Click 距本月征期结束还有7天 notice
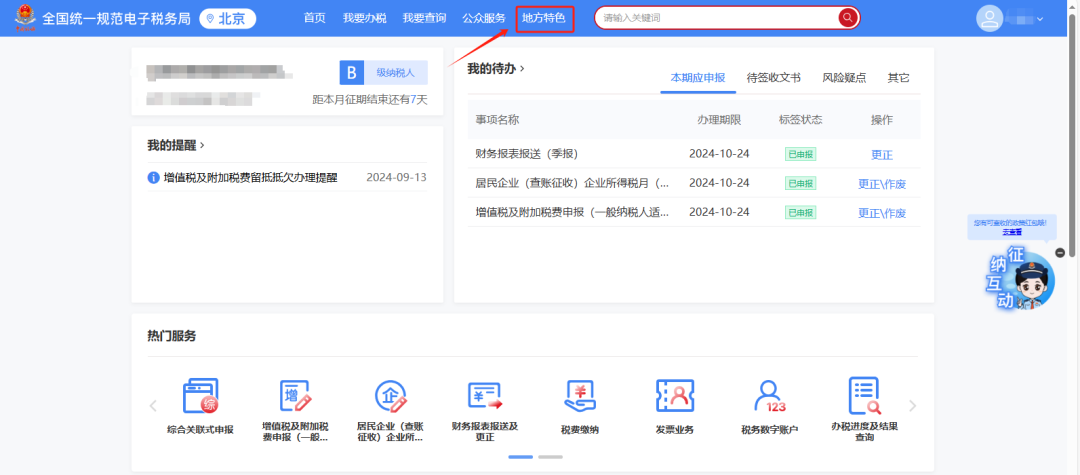Viewport: 1080px width, 475px height. (370, 101)
